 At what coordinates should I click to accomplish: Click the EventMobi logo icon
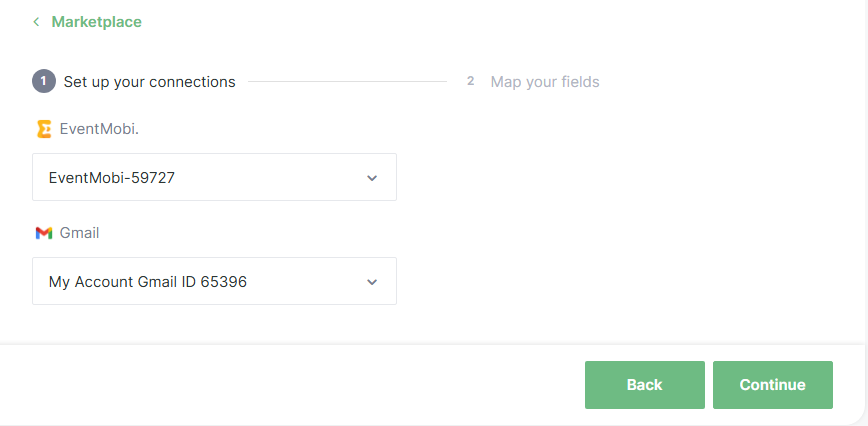44,129
